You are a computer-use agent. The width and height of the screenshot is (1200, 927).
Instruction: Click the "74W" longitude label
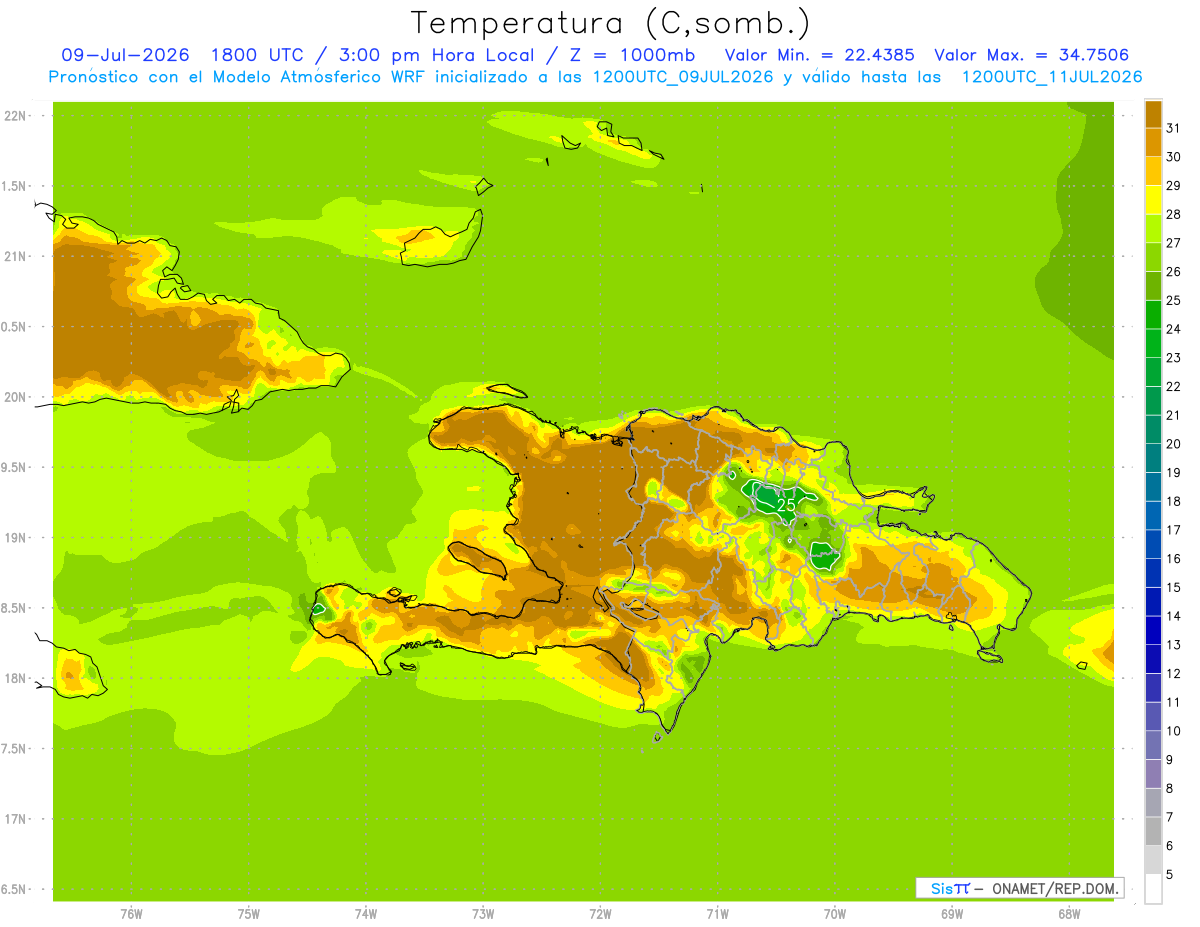(365, 914)
